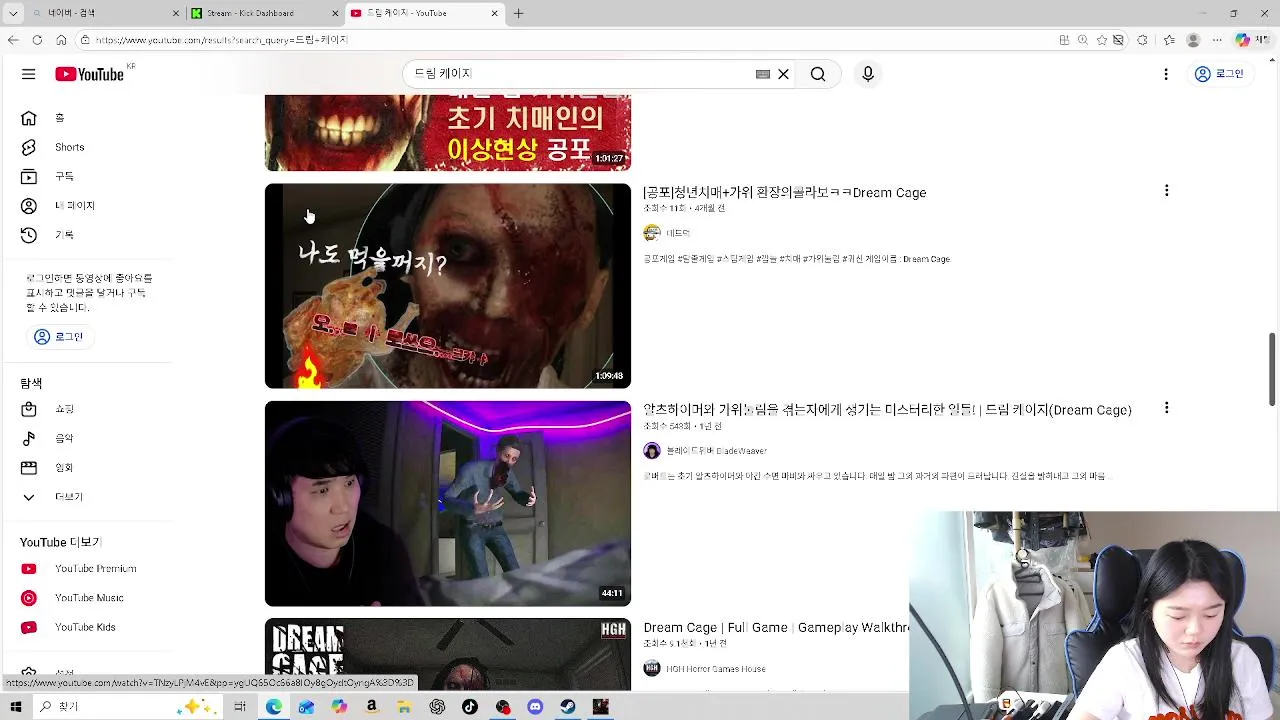Play the red banner thumbnail 1:01:27
Screen dimensions: 1280x720
[448, 132]
